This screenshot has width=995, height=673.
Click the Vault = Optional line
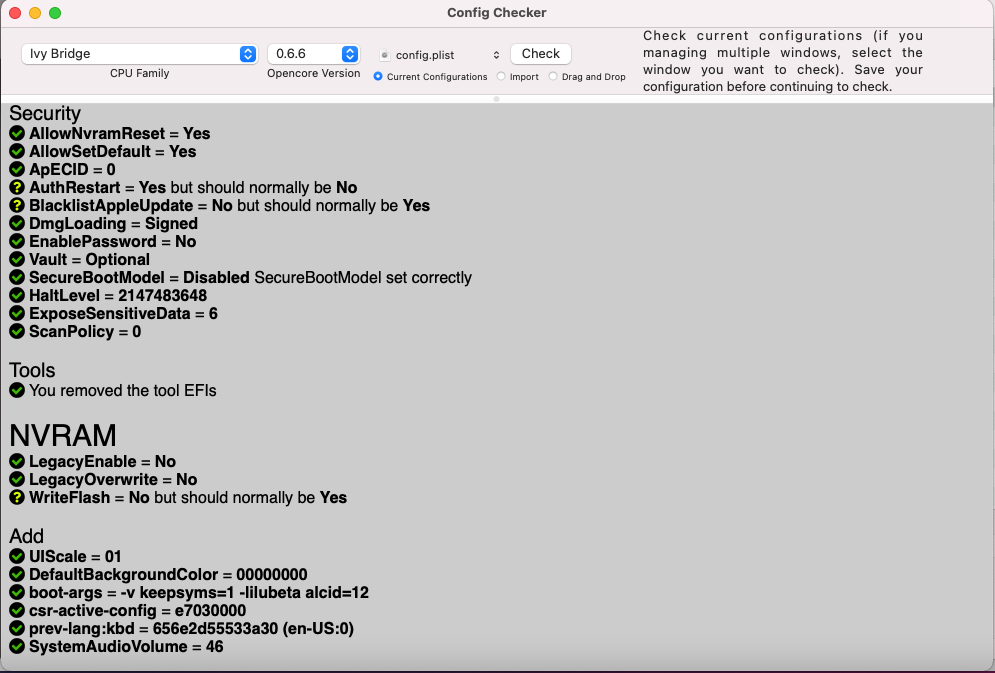89,259
